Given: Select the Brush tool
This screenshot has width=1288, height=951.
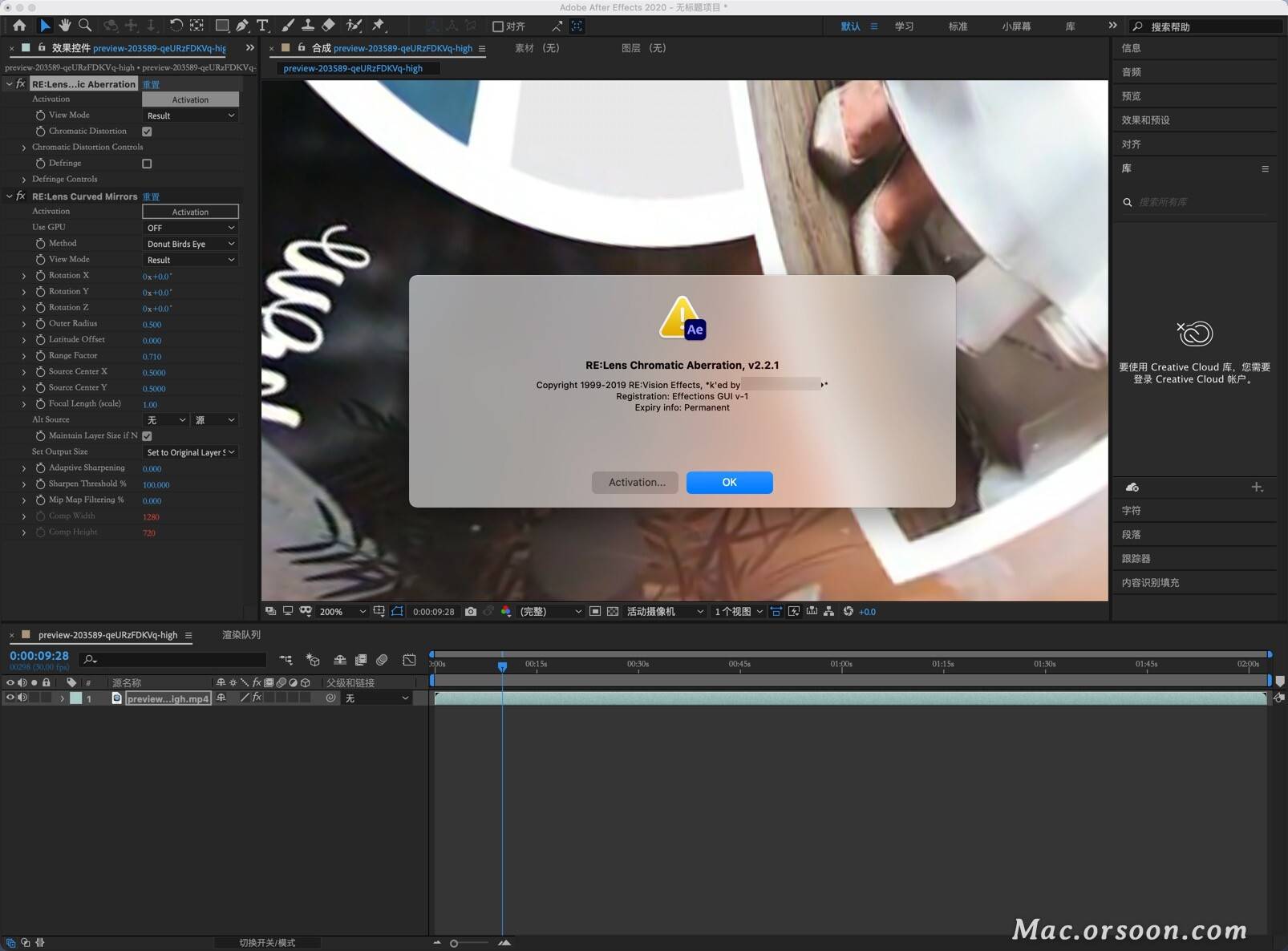Looking at the screenshot, I should point(287,26).
